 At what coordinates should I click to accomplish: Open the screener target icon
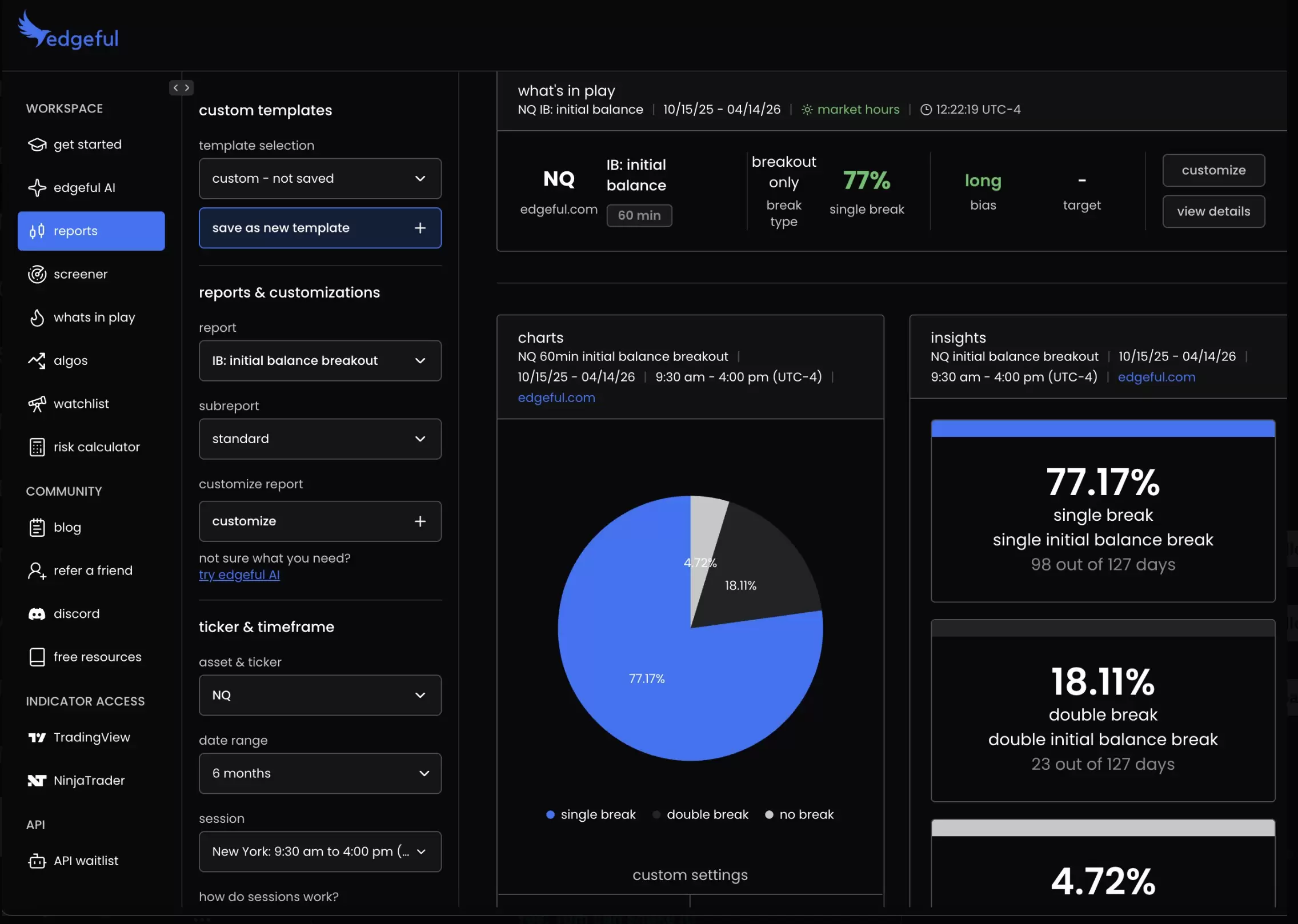37,275
